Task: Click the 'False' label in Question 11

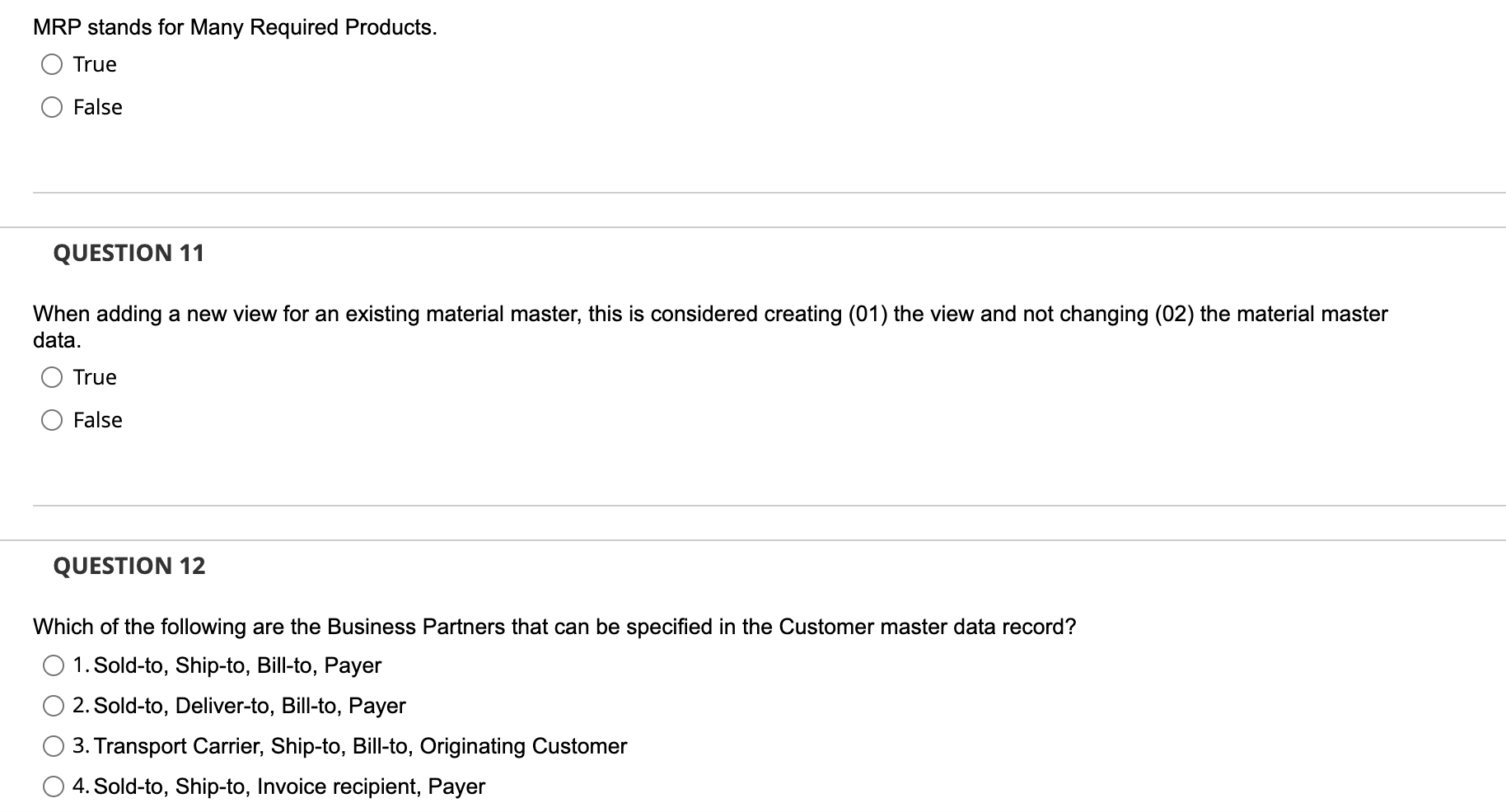Action: [x=98, y=420]
